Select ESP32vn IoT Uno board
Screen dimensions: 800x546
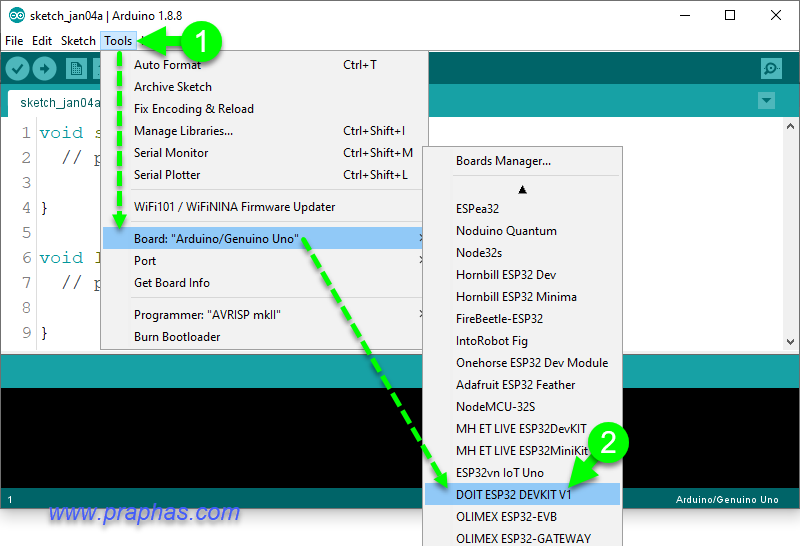coord(522,473)
